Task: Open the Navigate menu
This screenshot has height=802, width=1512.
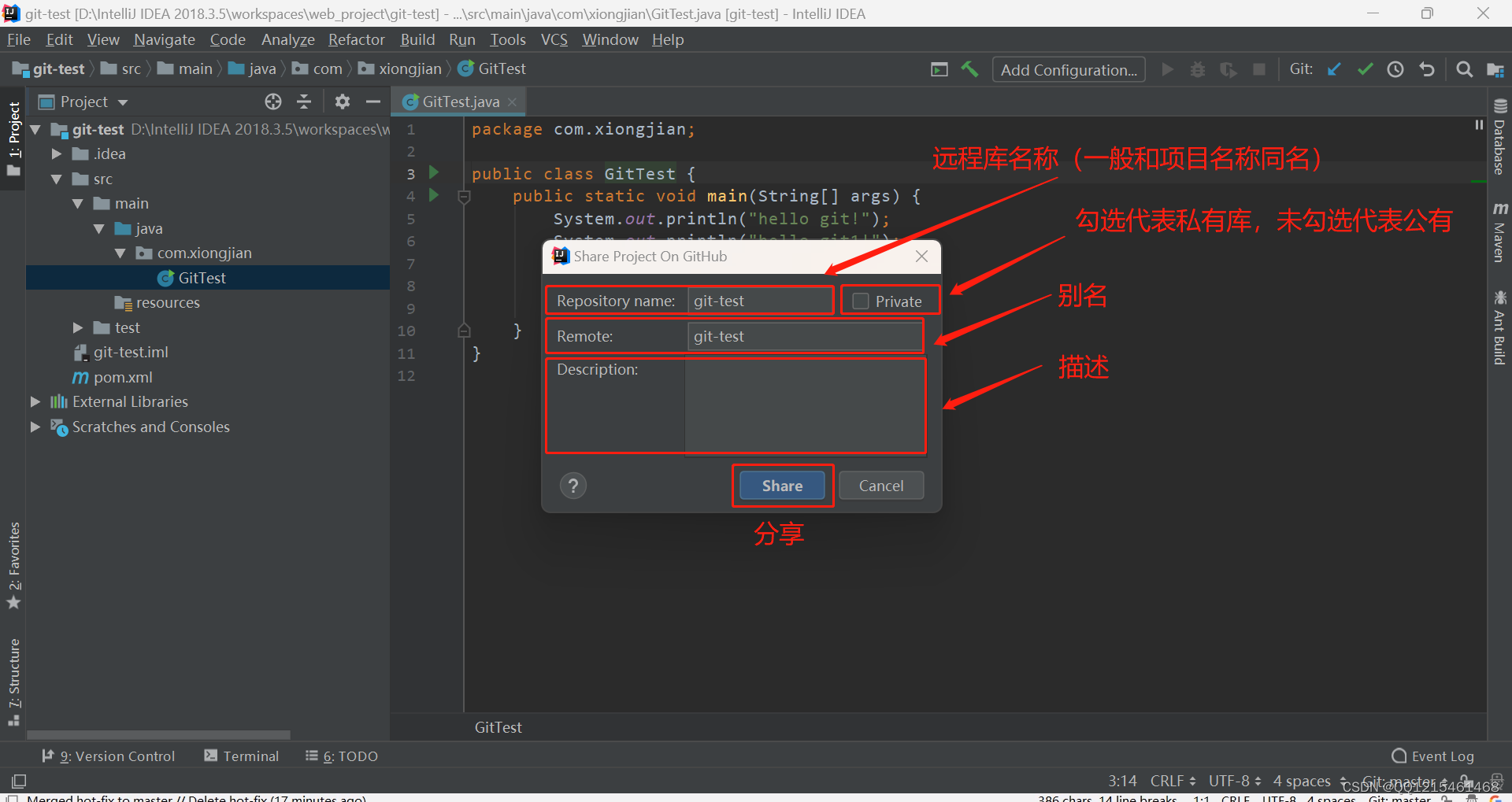Action: point(165,39)
